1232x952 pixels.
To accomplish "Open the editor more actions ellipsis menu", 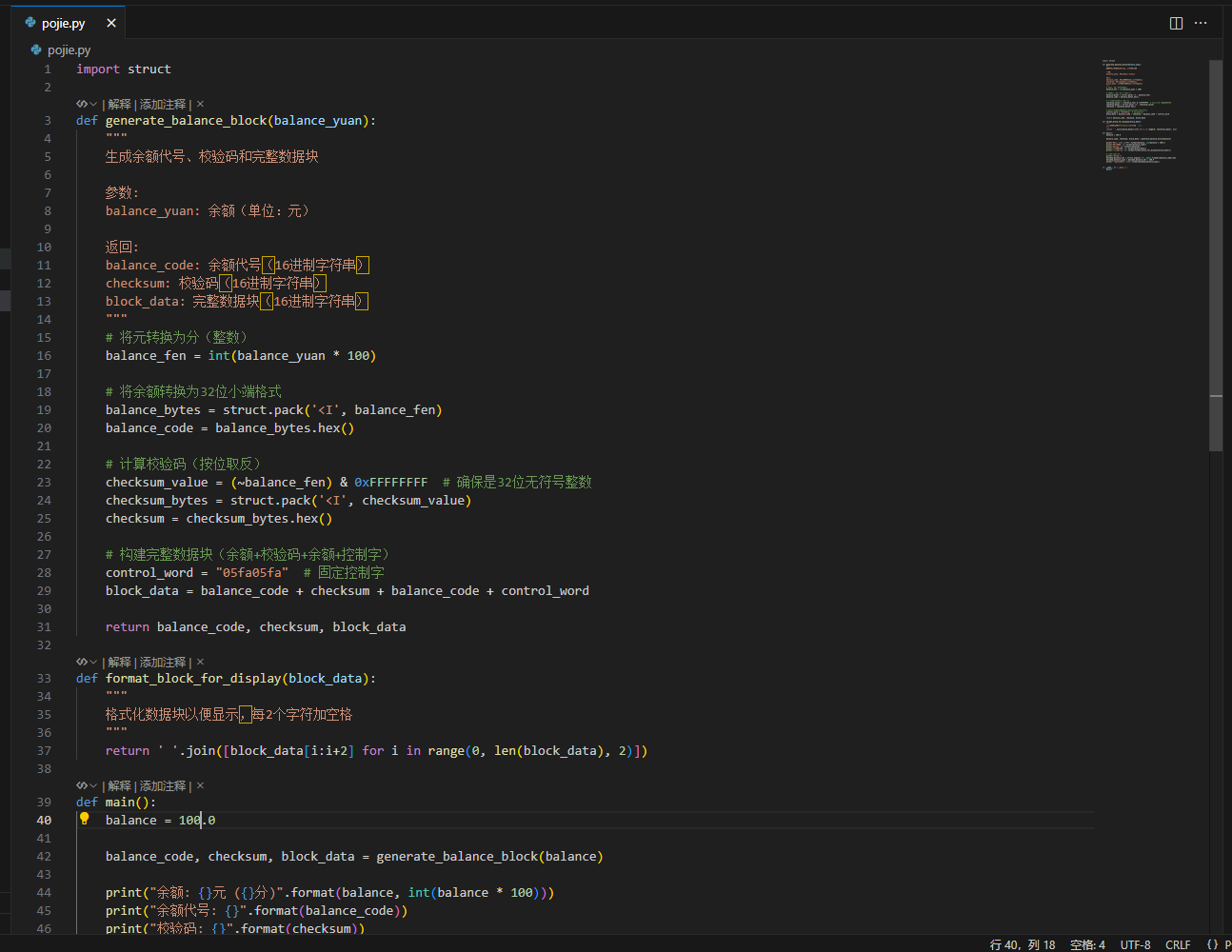I will (x=1201, y=23).
